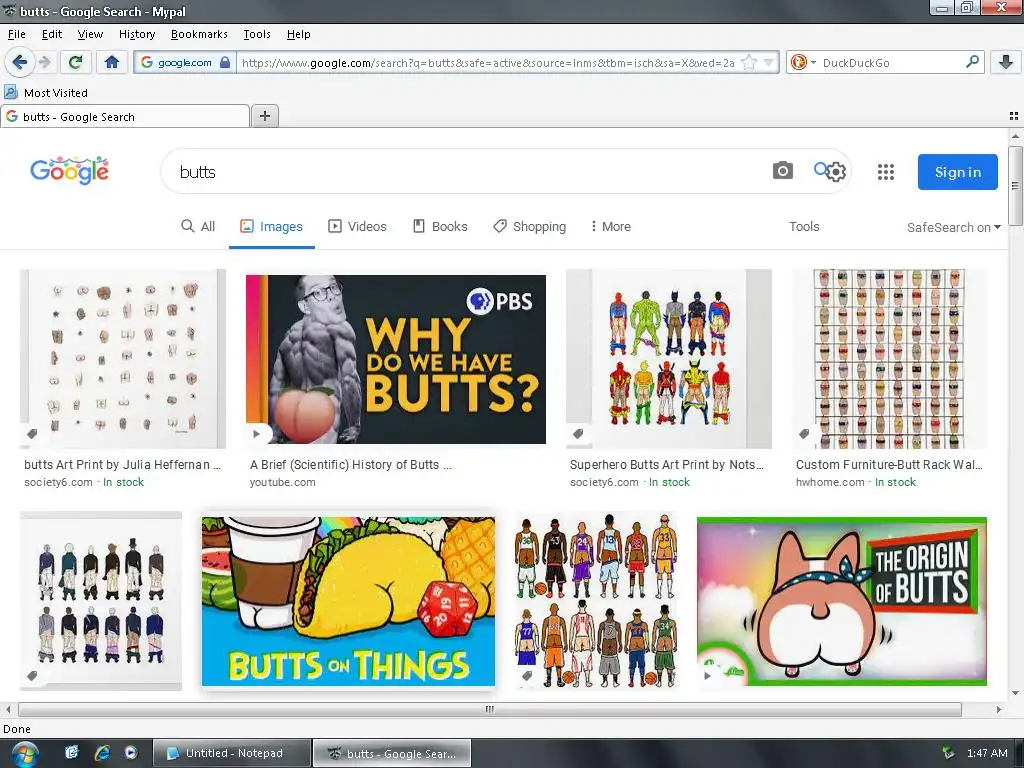The image size is (1024, 768).
Task: Click the padlock site security icon
Action: click(225, 63)
